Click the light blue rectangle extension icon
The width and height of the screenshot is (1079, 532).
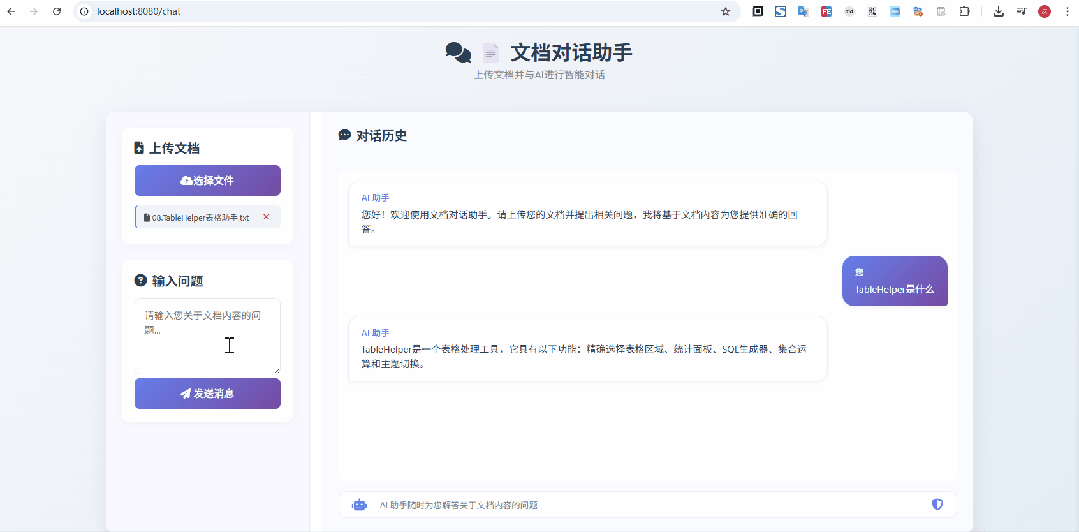[x=895, y=12]
